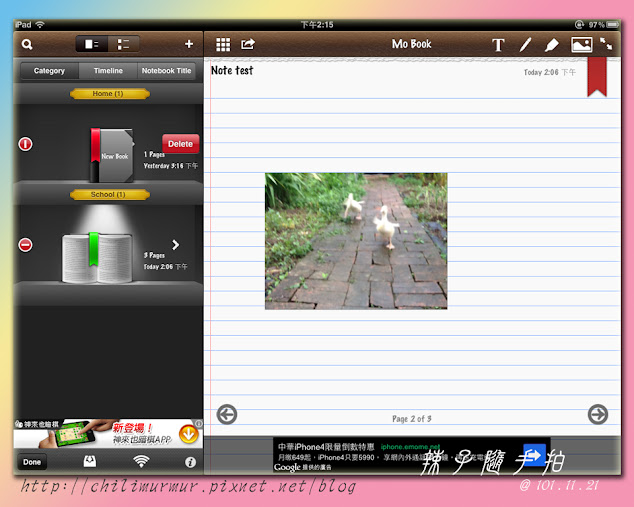634x507 pixels.
Task: Tap the battery 97% status indicator
Action: coord(603,25)
